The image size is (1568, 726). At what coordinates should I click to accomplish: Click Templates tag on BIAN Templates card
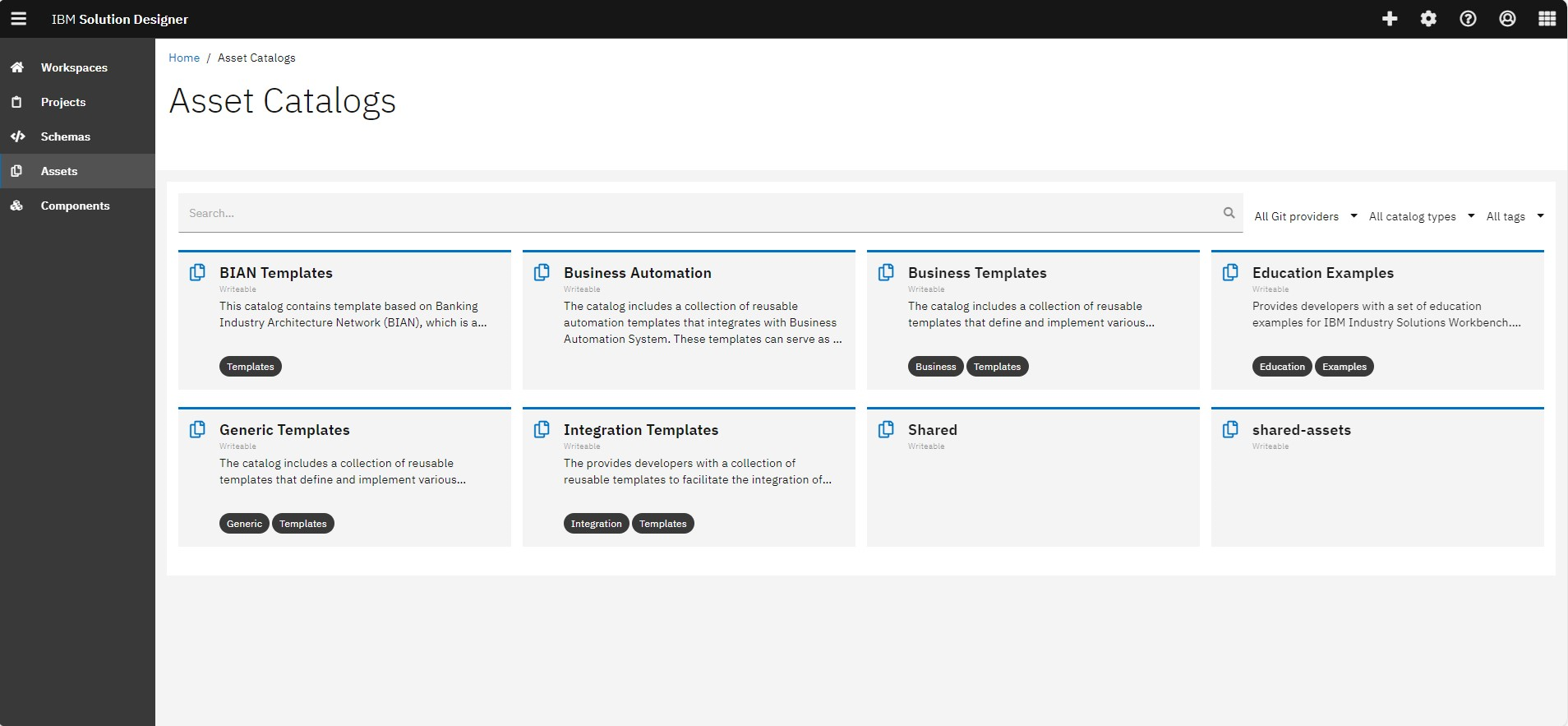click(251, 367)
